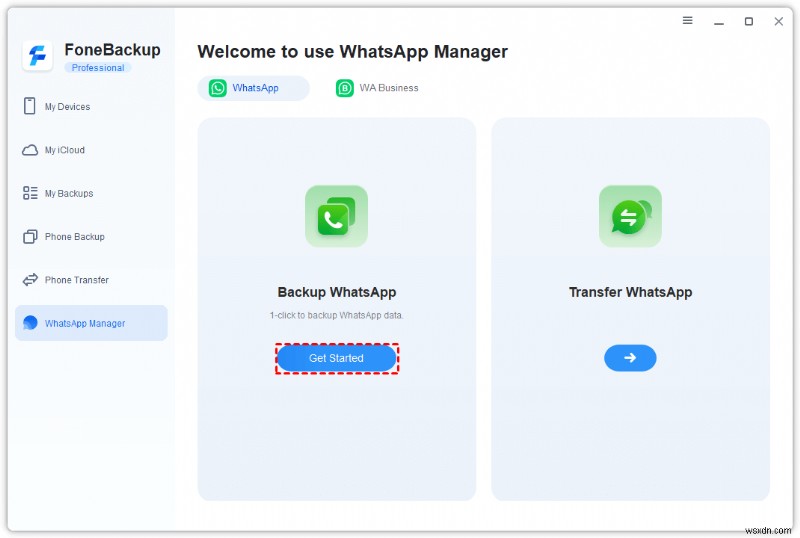Click the Transfer WhatsApp heading
This screenshot has height=538, width=800.
[x=631, y=292]
